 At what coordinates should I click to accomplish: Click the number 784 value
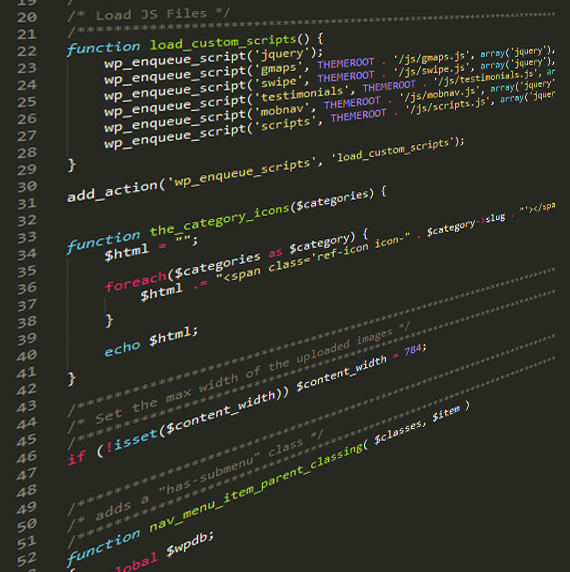[413, 350]
